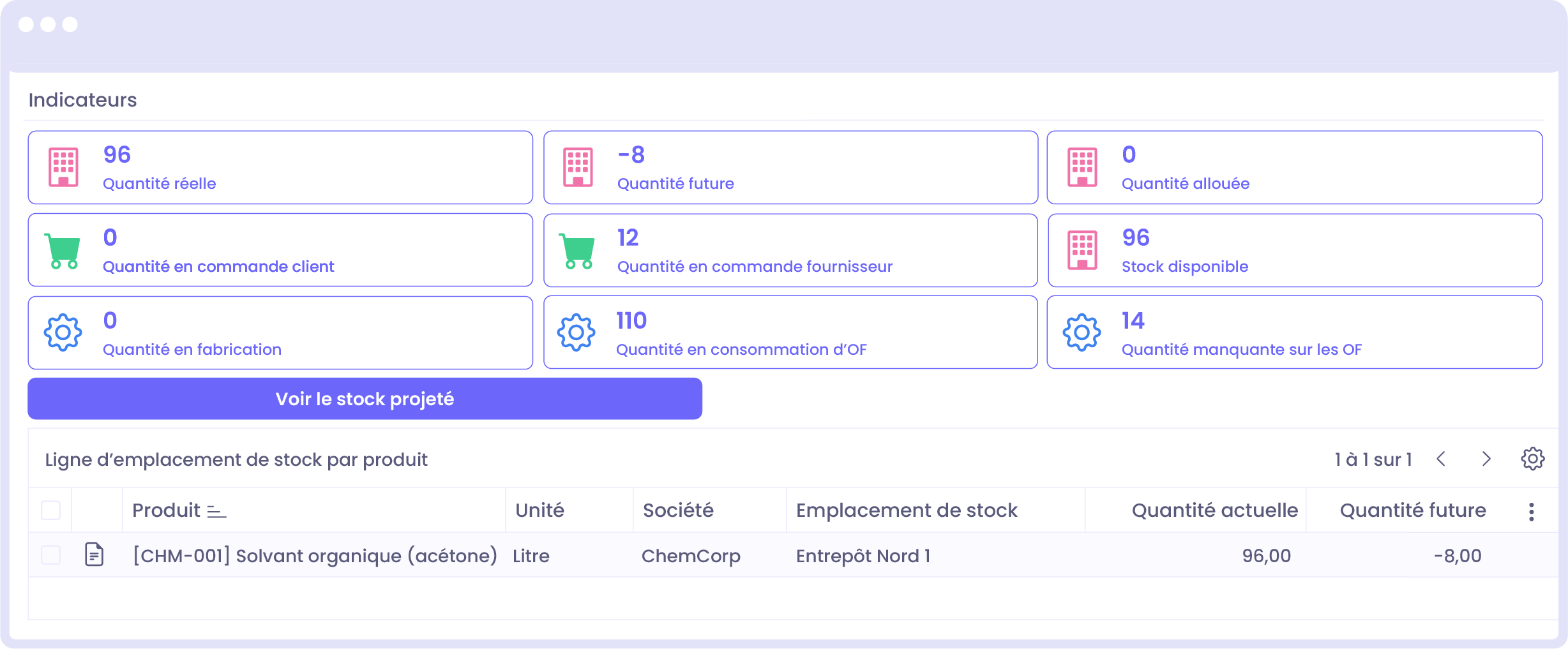Click the building icon next to Quantité réelle
Viewport: 1568px width, 649px height.
tap(63, 167)
